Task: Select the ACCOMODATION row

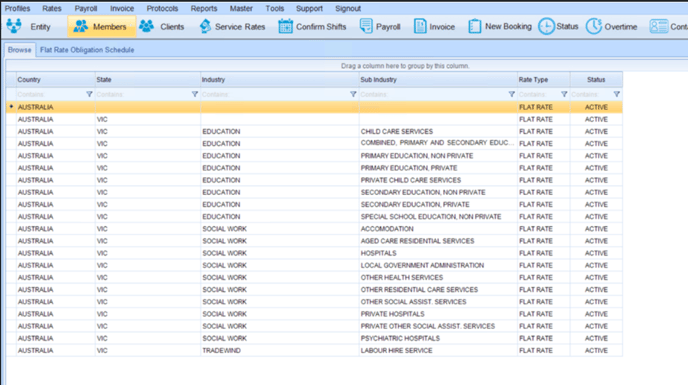Action: pyautogui.click(x=314, y=229)
